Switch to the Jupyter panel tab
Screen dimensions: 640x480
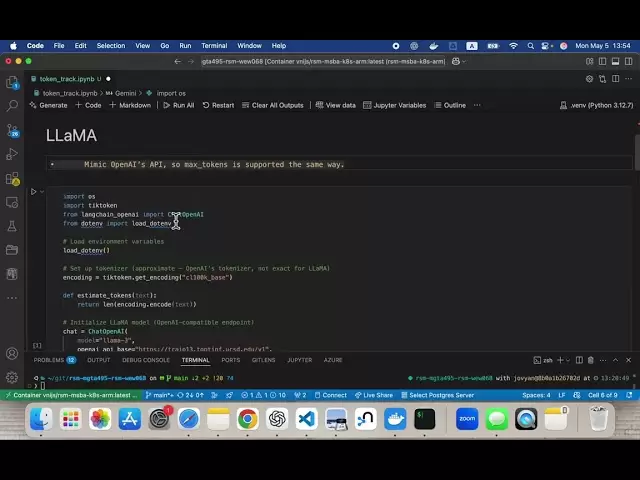300,360
